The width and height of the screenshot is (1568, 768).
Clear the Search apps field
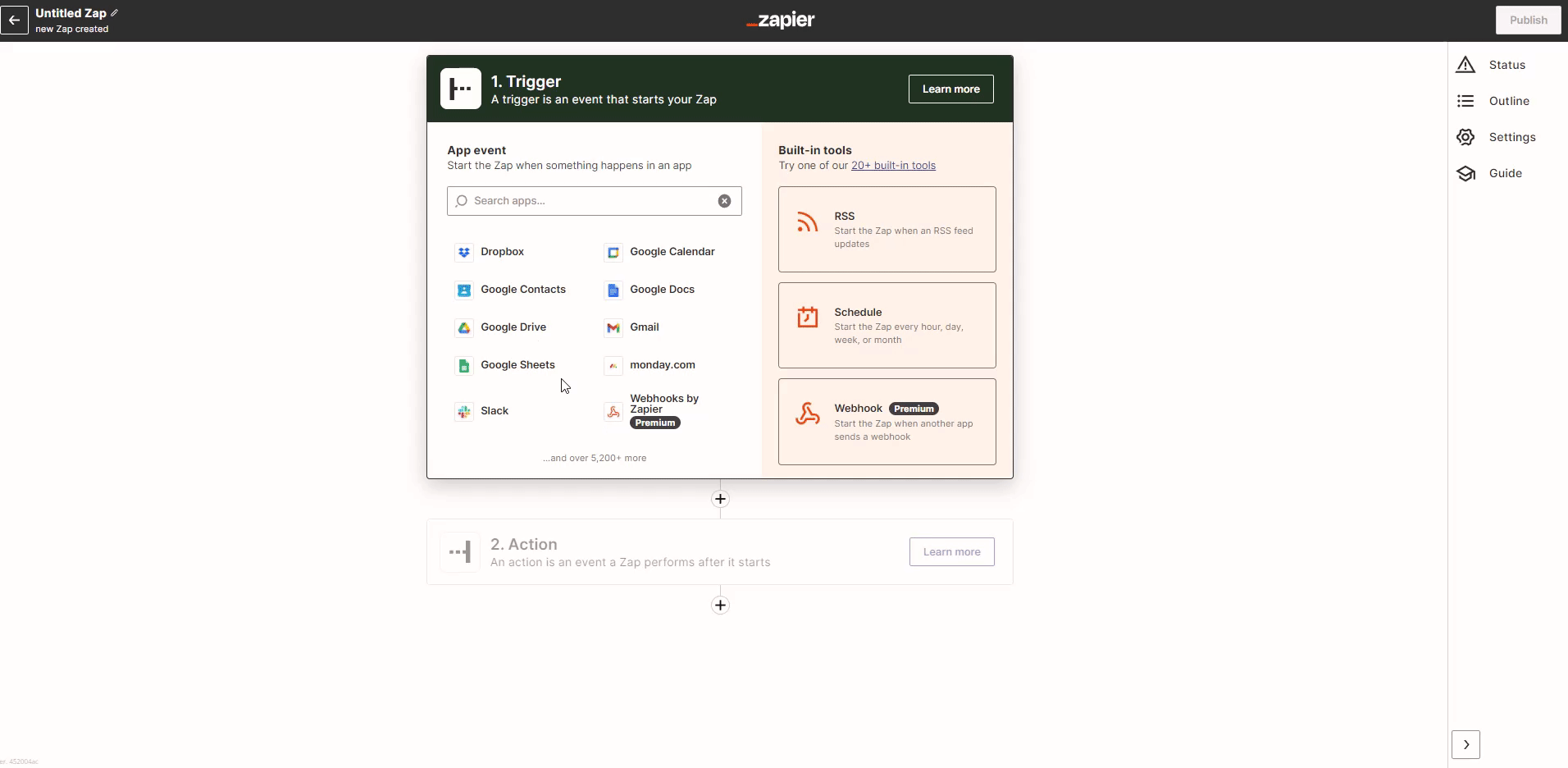724,201
